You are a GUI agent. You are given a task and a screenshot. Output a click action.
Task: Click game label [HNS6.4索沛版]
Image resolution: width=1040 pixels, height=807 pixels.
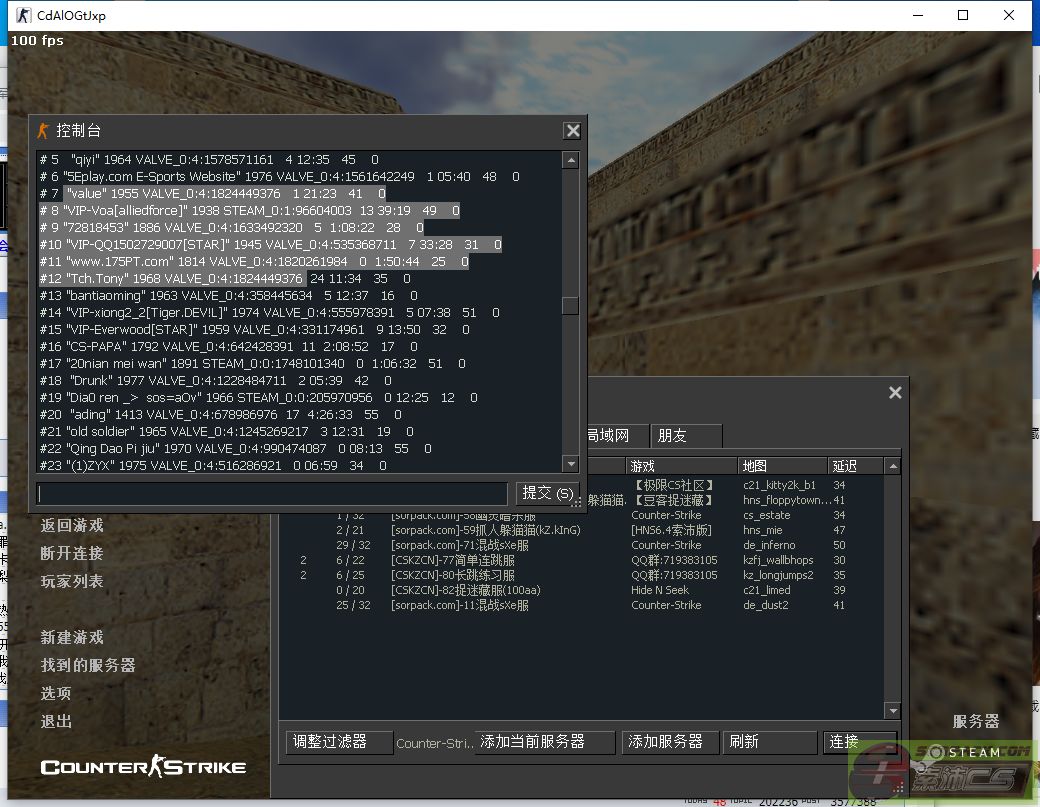[x=671, y=530]
